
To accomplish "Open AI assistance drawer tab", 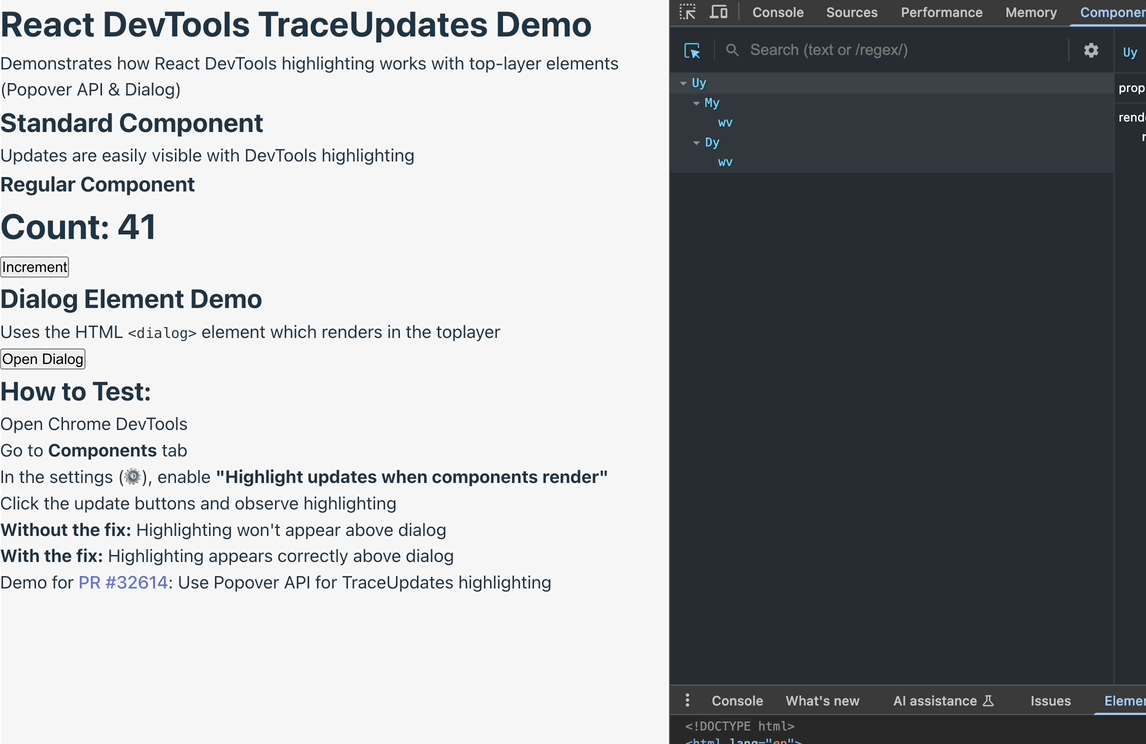I will 943,701.
